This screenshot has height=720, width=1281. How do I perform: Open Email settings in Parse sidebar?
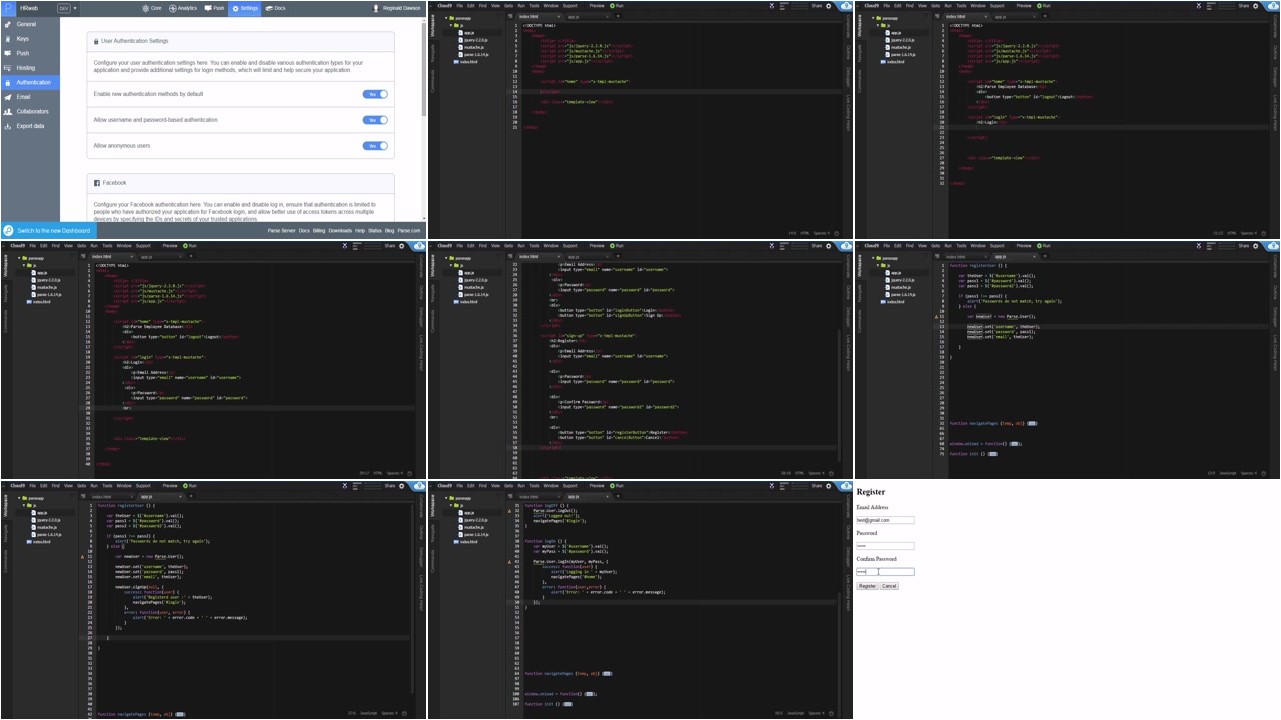click(x=30, y=97)
